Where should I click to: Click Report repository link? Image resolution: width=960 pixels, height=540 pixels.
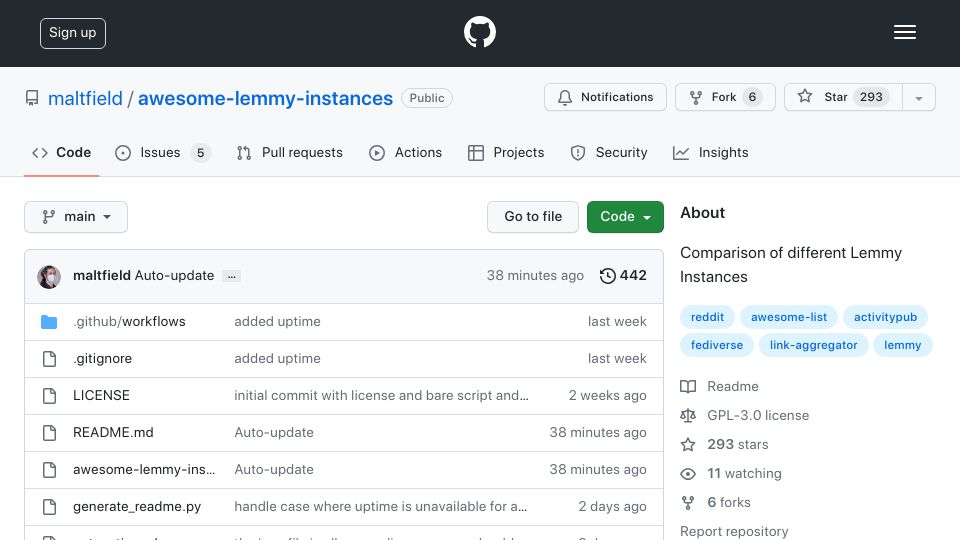tap(734, 531)
